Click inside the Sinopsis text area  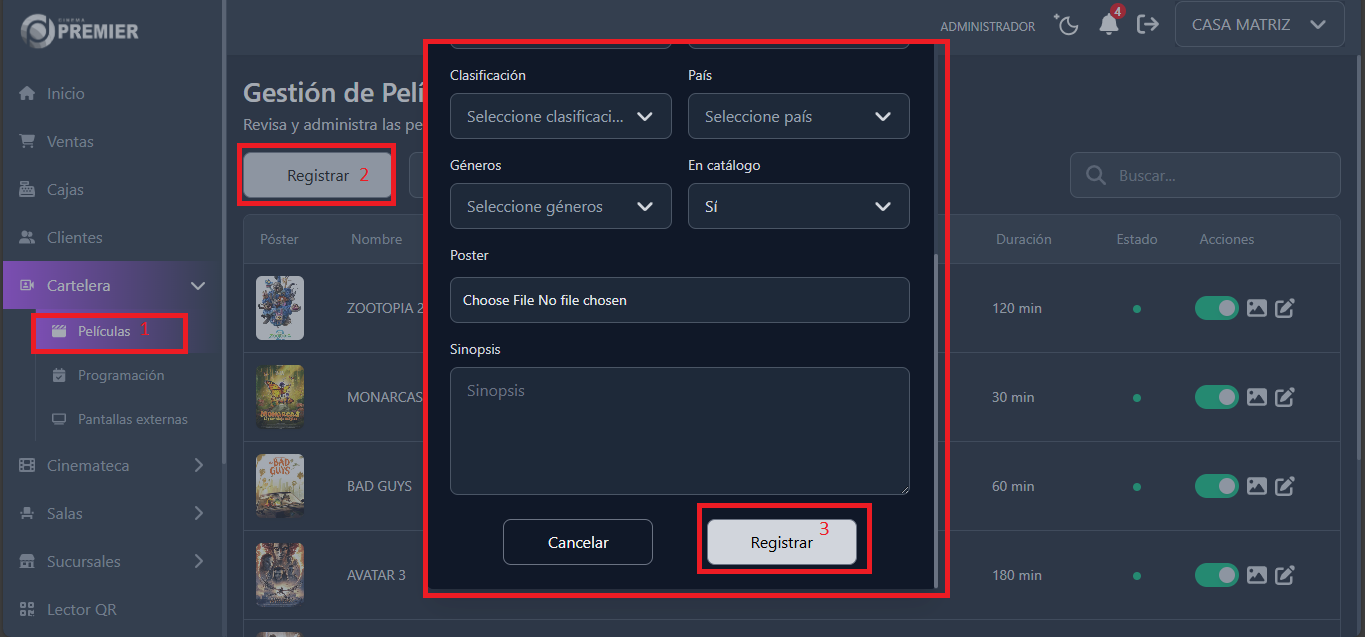[680, 430]
